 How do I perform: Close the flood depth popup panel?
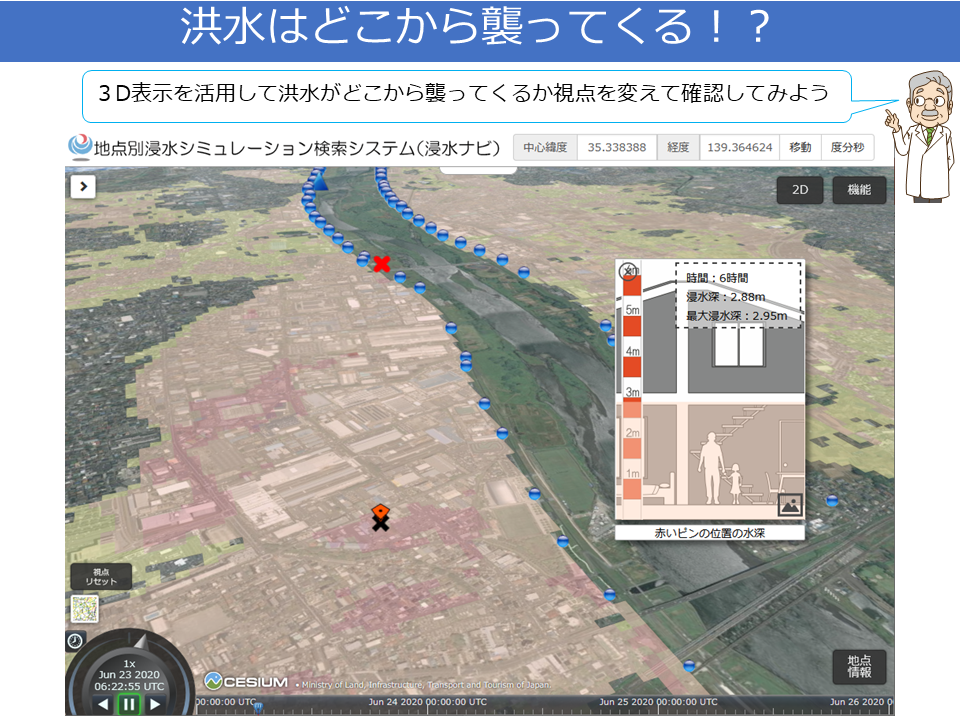click(x=628, y=271)
